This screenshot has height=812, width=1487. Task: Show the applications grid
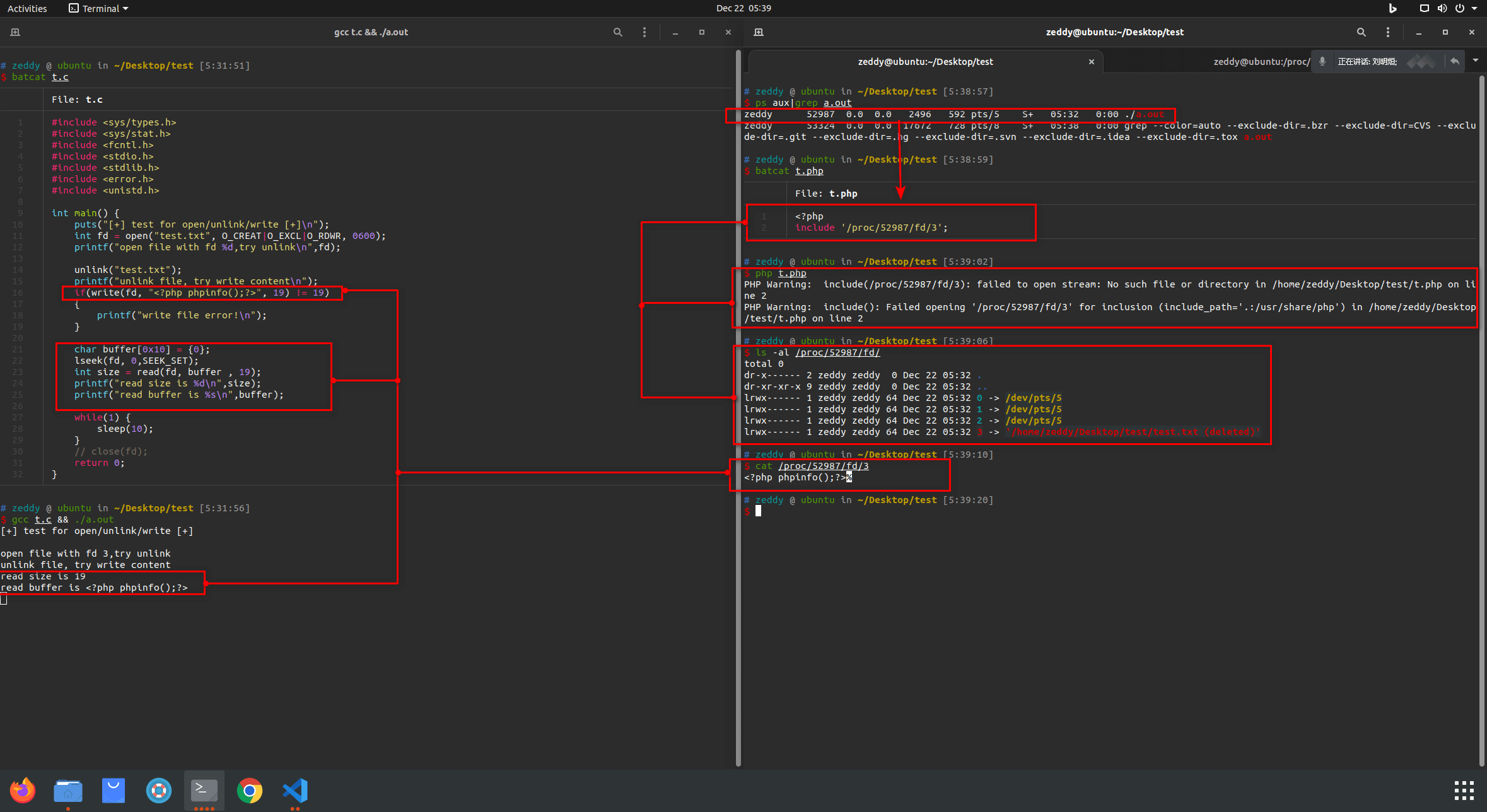point(1464,791)
